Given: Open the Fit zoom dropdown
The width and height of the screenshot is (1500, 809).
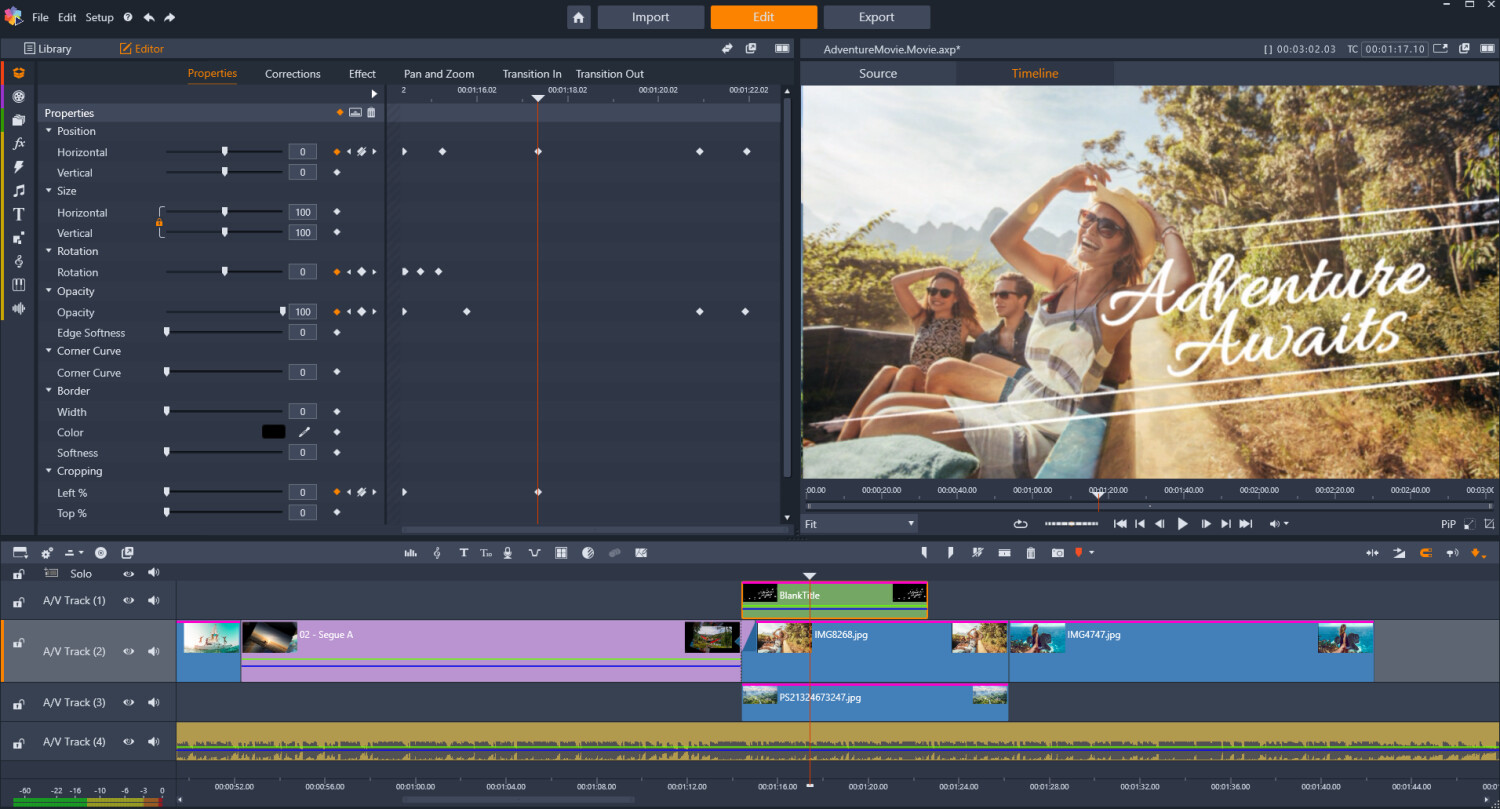Looking at the screenshot, I should [x=860, y=524].
